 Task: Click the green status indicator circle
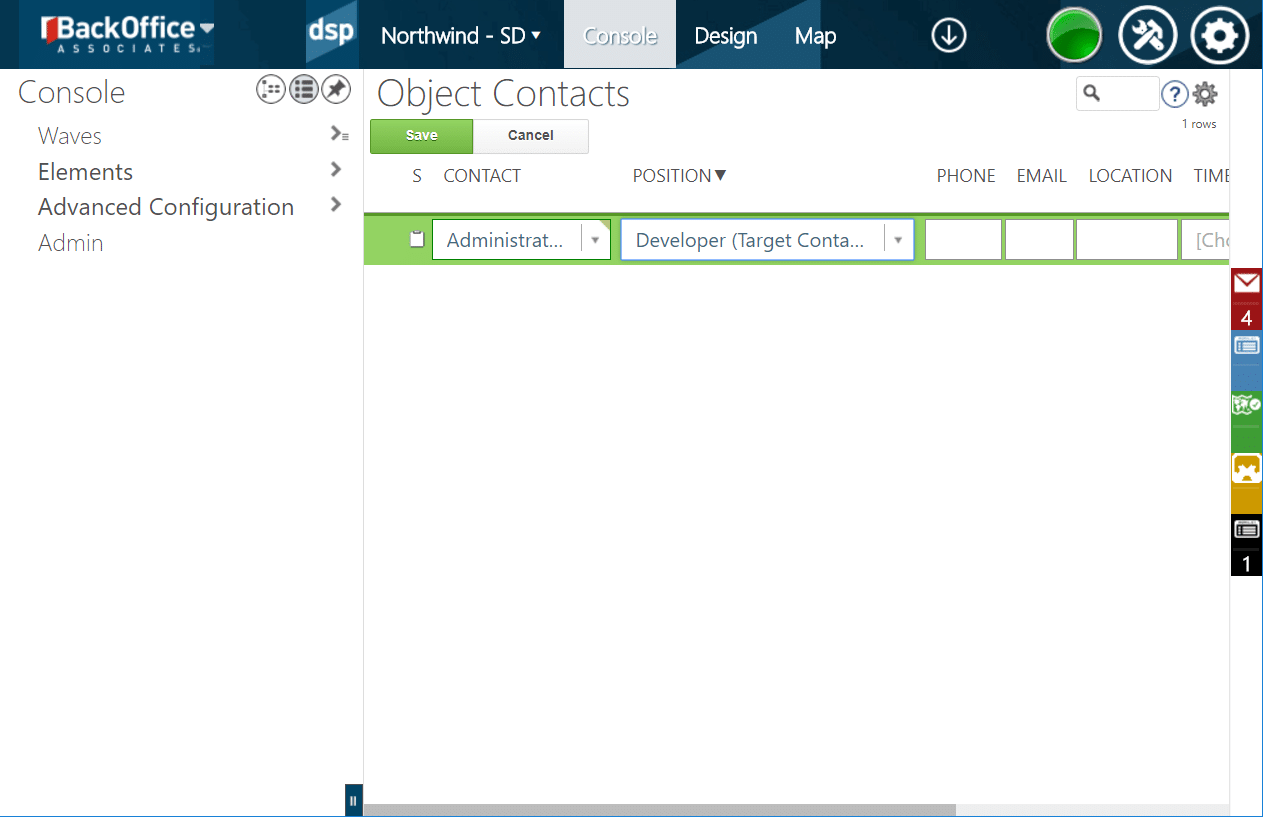[1074, 36]
